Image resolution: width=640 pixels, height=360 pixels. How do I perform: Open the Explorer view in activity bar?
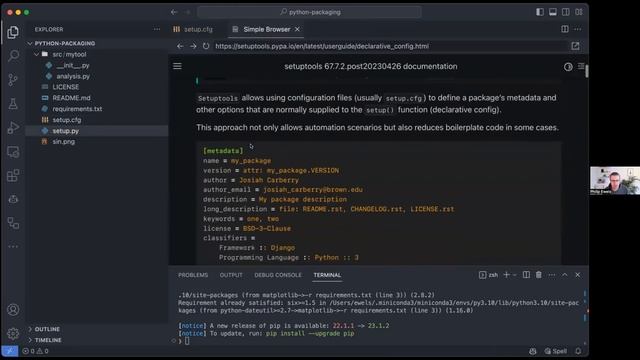tap(13, 32)
